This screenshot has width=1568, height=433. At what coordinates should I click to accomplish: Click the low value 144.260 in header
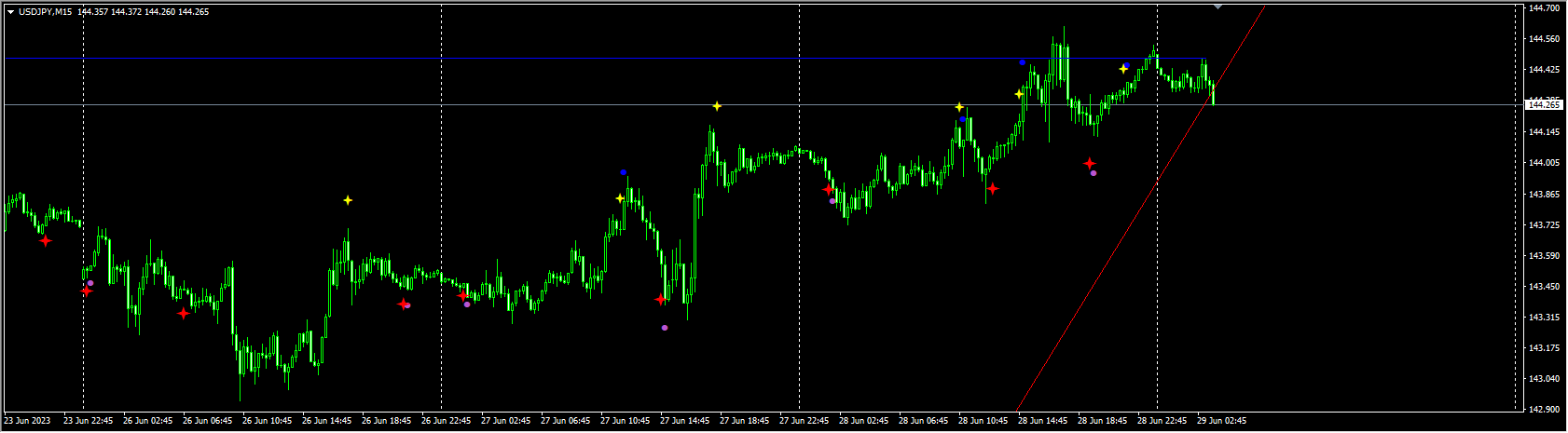(160, 12)
